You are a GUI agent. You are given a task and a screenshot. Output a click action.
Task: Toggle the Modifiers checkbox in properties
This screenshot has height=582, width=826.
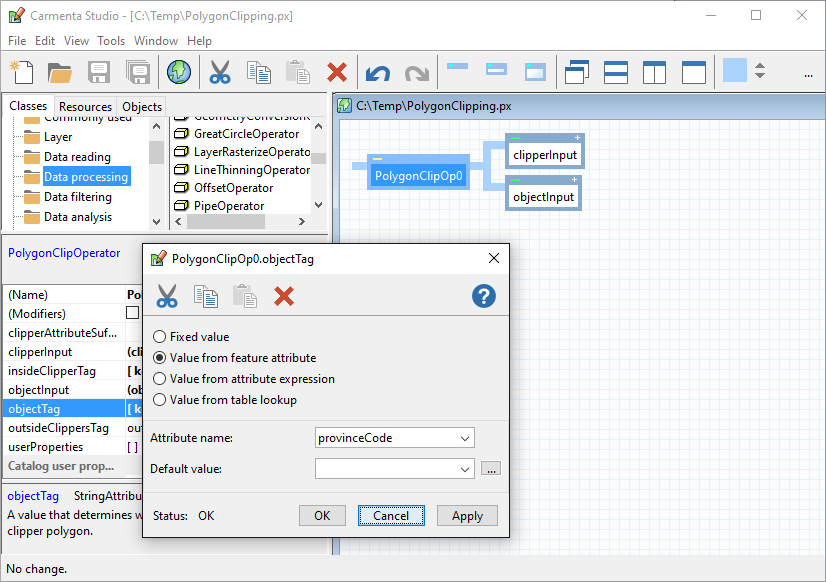point(132,313)
